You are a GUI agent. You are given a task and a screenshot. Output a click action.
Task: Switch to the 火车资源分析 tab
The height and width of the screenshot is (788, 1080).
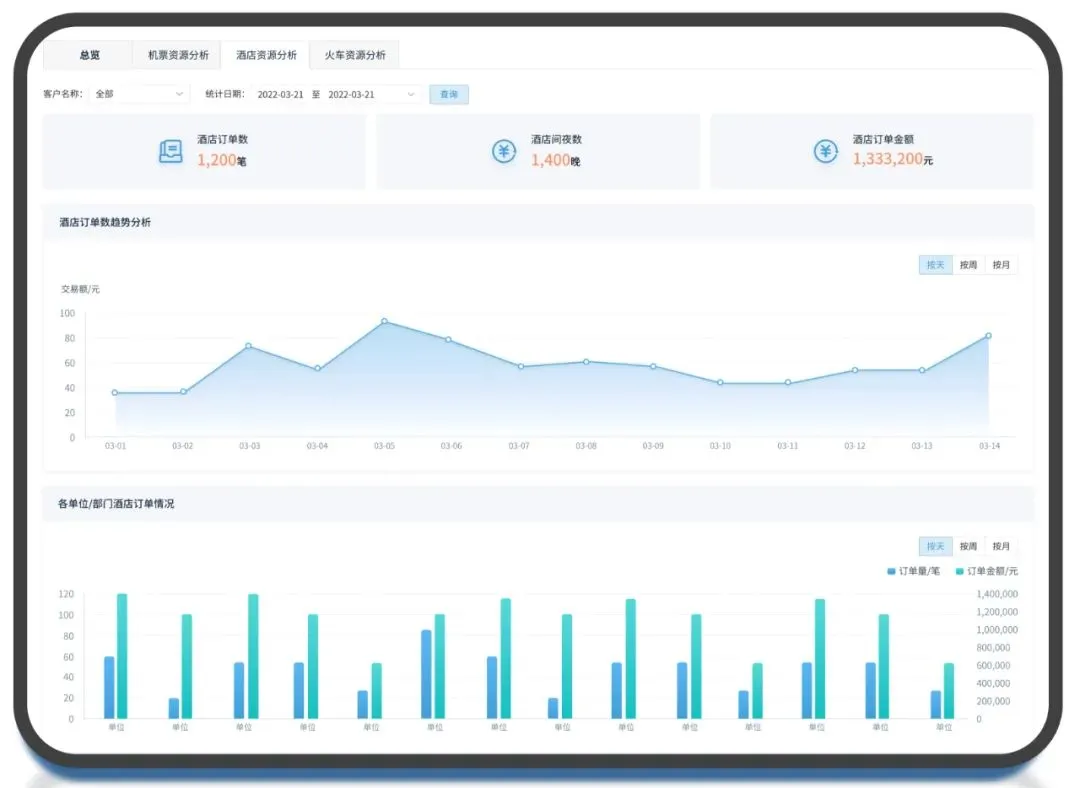click(x=354, y=55)
